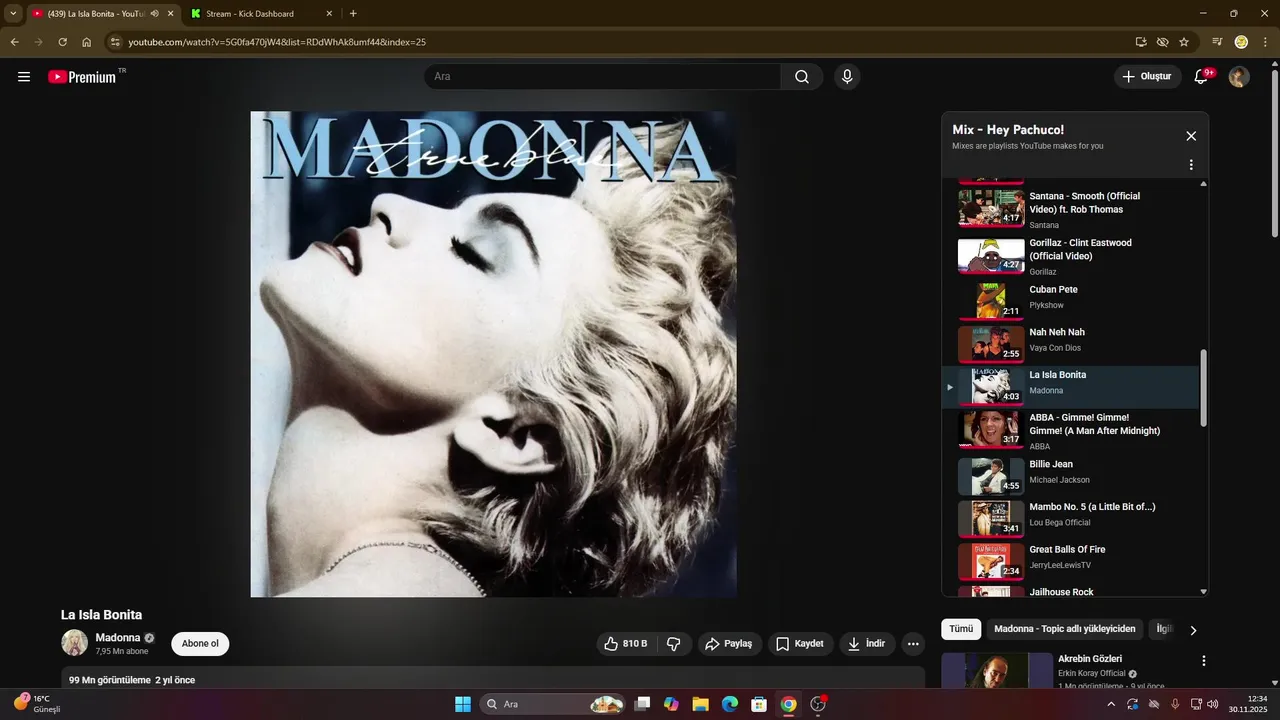Open the Madonna channel name link
This screenshot has width=1280, height=720.
pos(118,638)
